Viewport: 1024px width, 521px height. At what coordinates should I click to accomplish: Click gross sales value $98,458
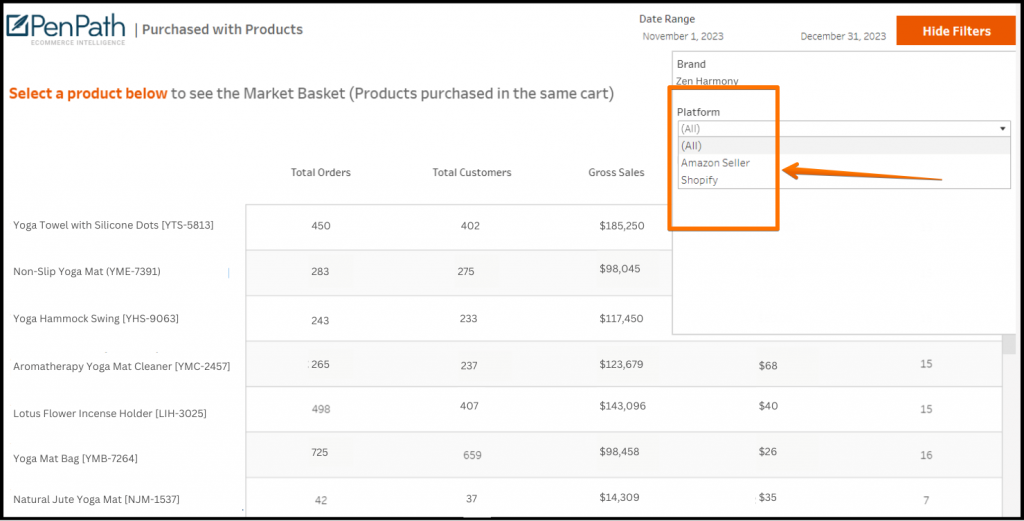click(x=619, y=452)
